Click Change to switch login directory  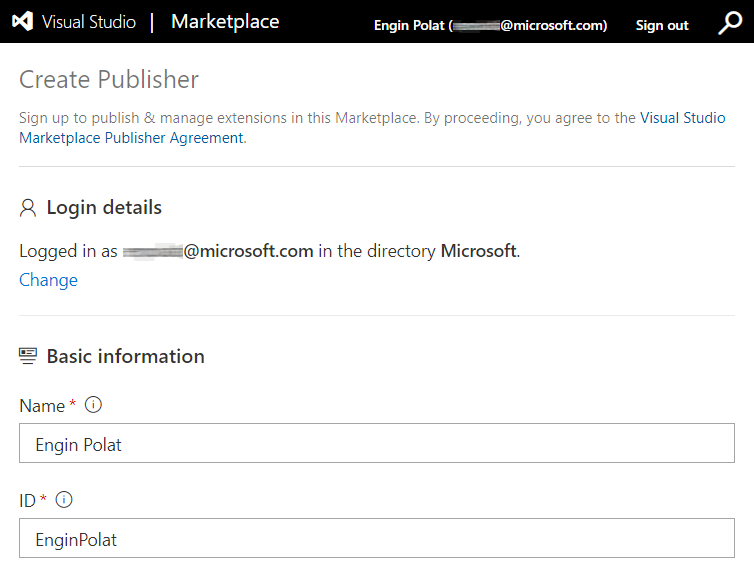(48, 280)
